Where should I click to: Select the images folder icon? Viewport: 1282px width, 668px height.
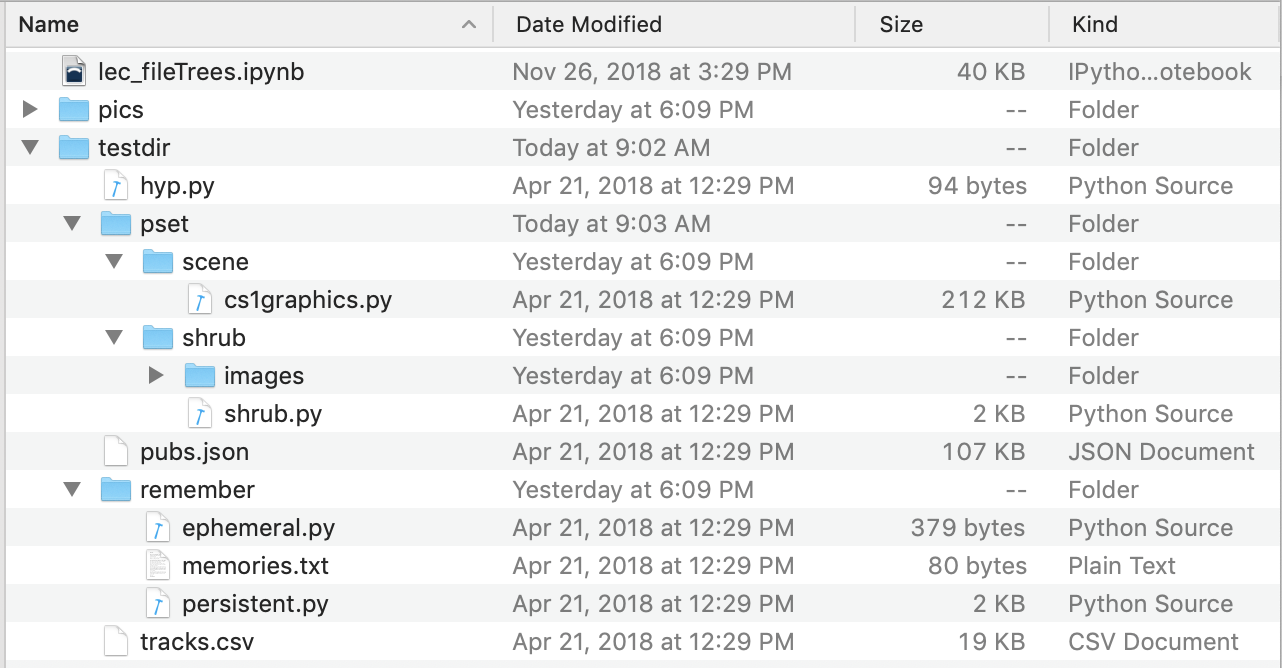coord(200,376)
